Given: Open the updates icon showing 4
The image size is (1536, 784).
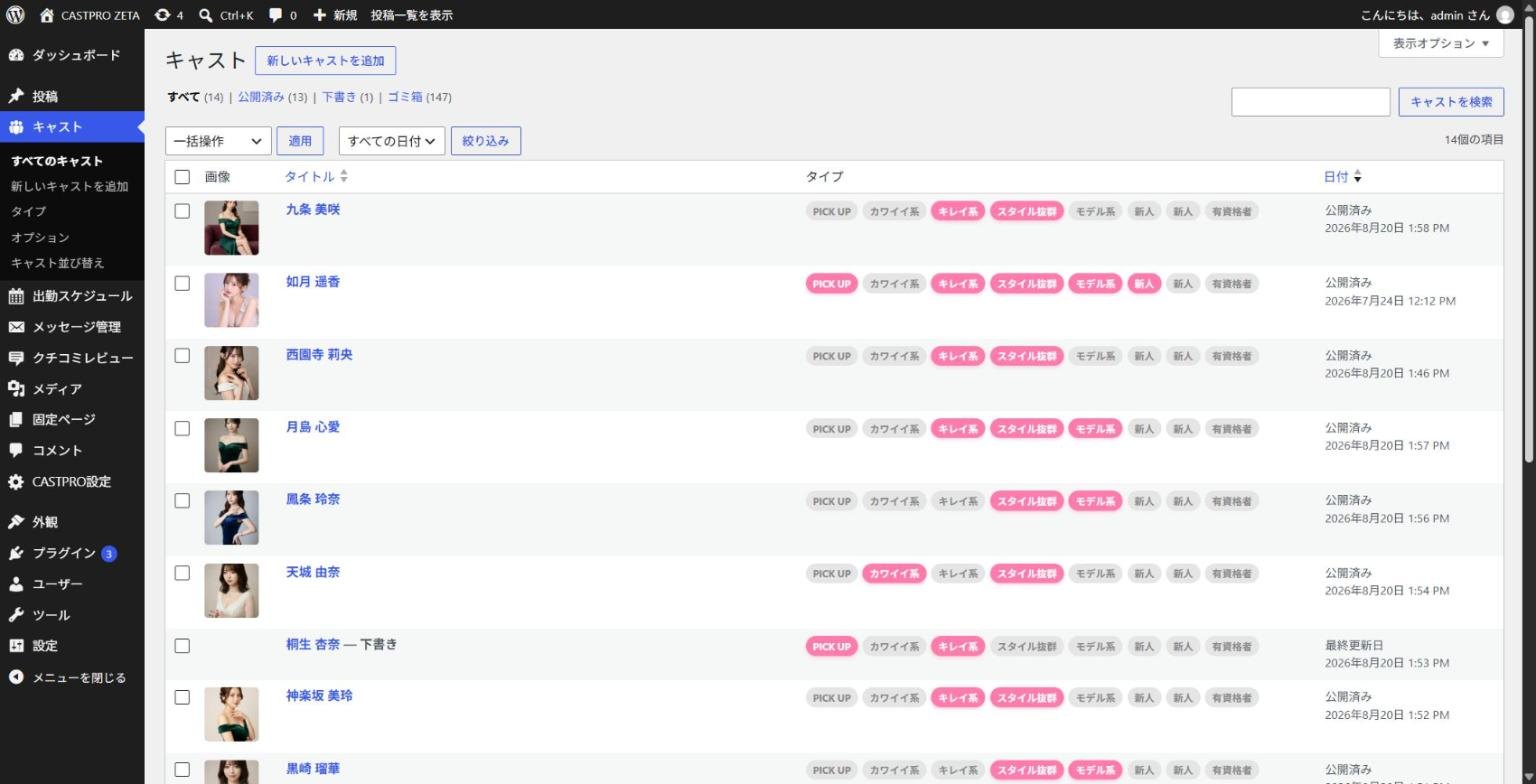Looking at the screenshot, I should tap(162, 15).
